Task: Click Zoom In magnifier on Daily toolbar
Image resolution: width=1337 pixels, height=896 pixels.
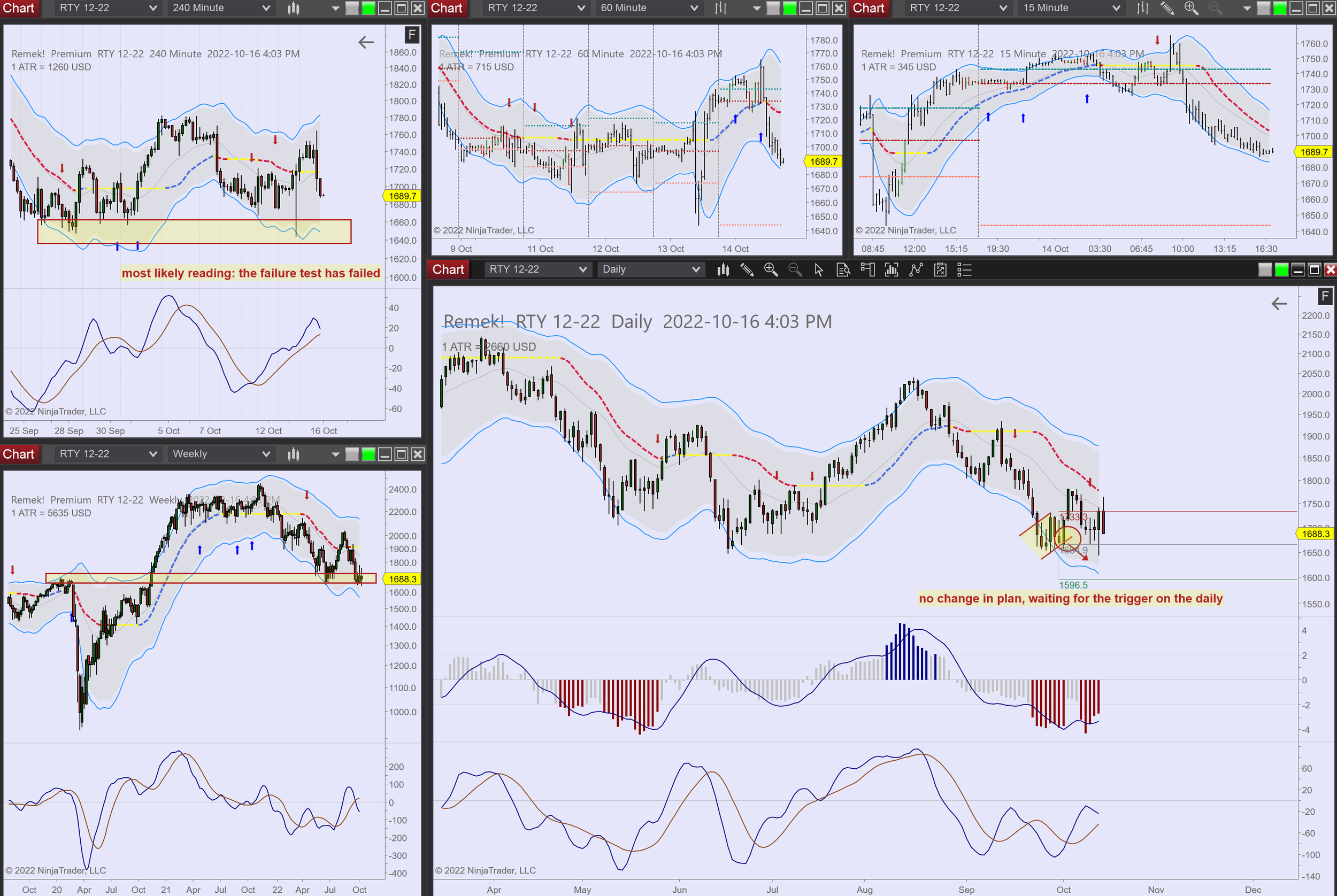Action: coord(771,270)
